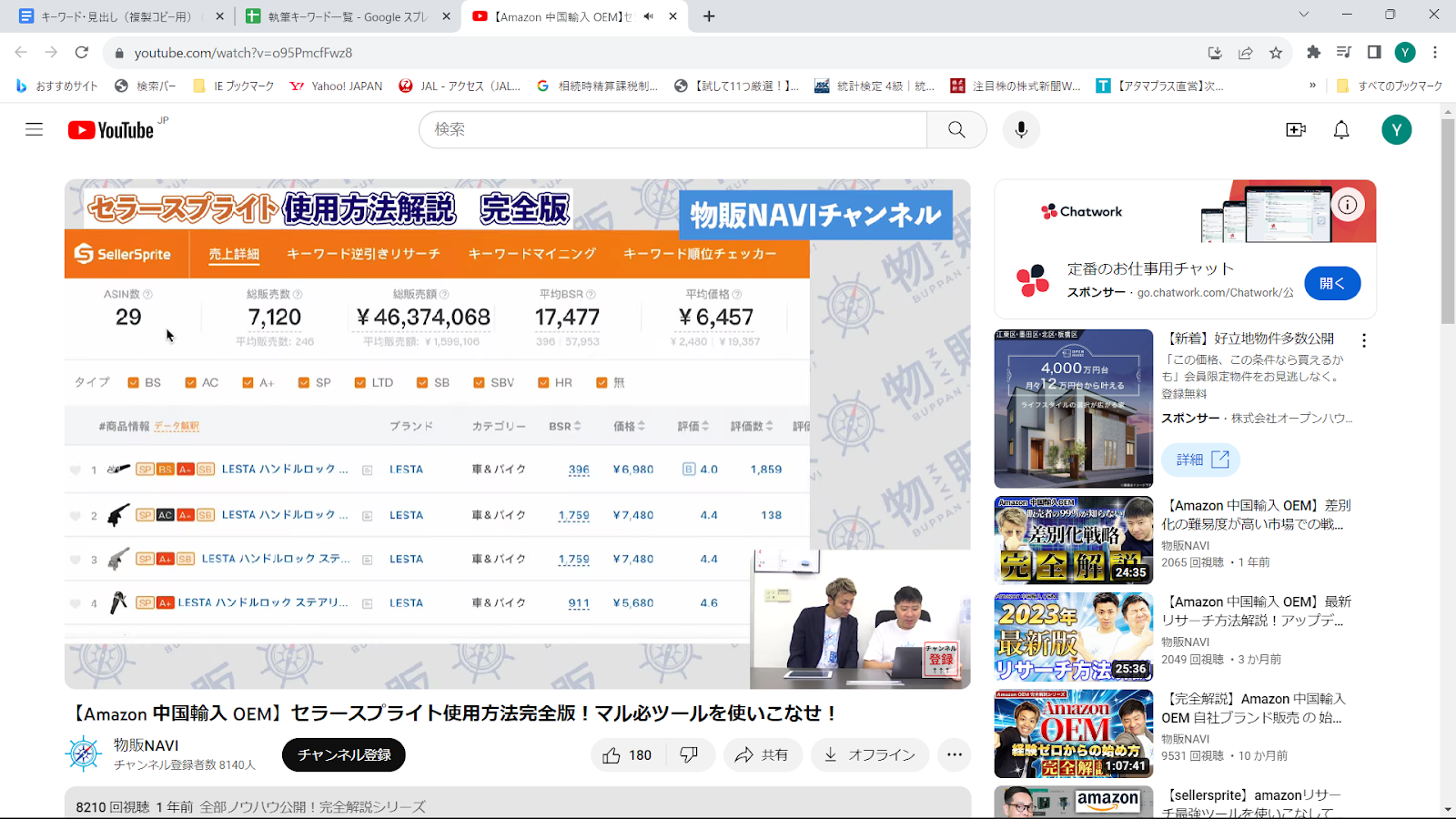Open Yahoo! JAPAN bookmark
Image resolution: width=1456 pixels, height=819 pixels.
coord(336,86)
